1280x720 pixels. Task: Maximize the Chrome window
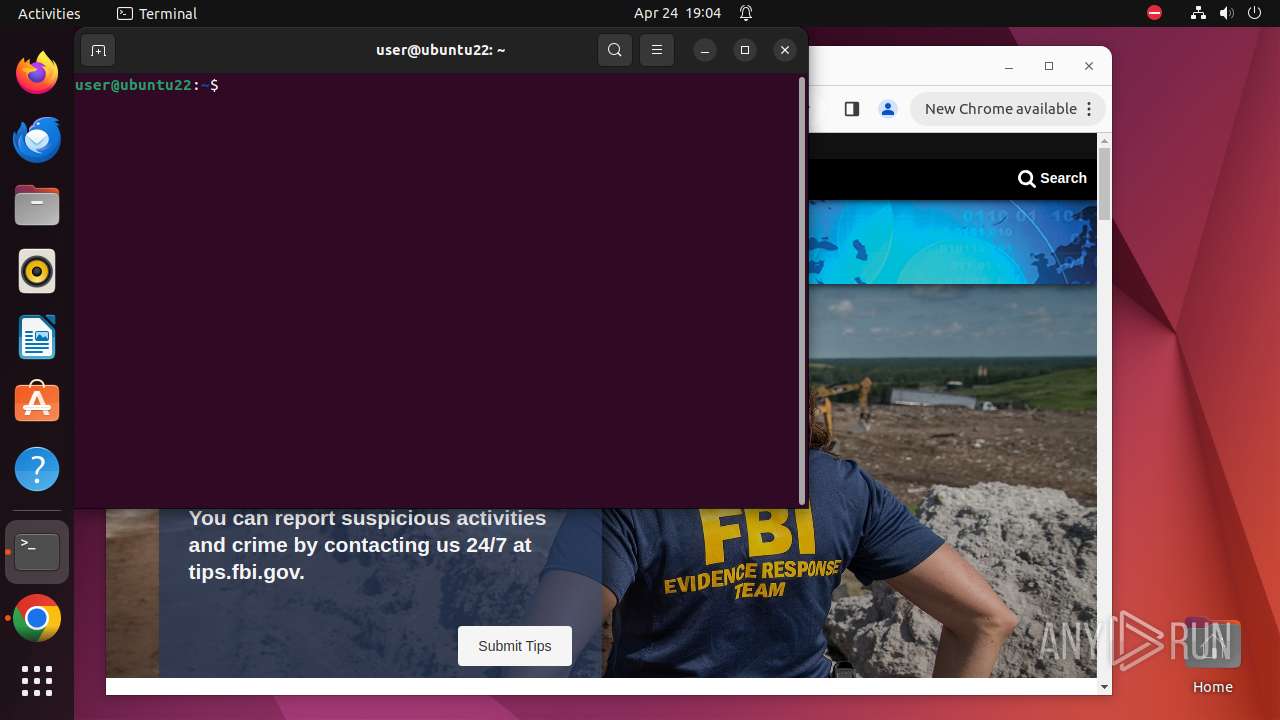click(x=1049, y=66)
